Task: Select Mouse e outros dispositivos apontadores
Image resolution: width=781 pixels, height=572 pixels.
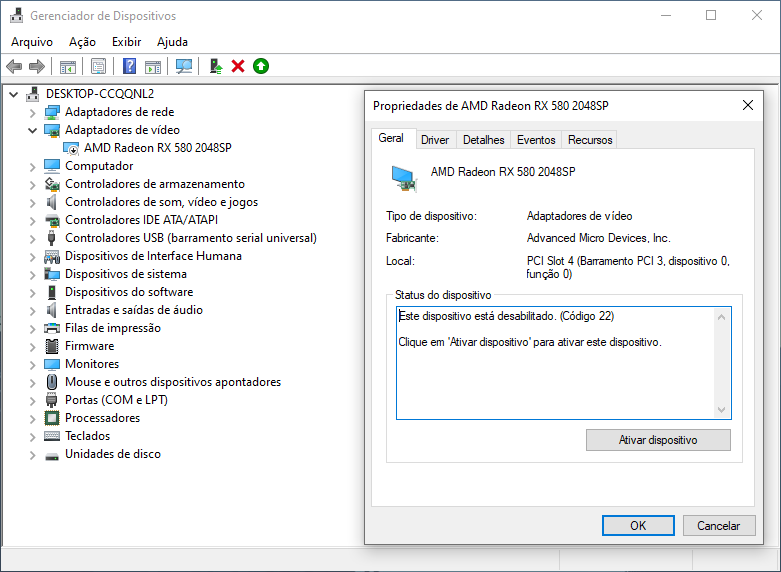Action: (x=173, y=382)
